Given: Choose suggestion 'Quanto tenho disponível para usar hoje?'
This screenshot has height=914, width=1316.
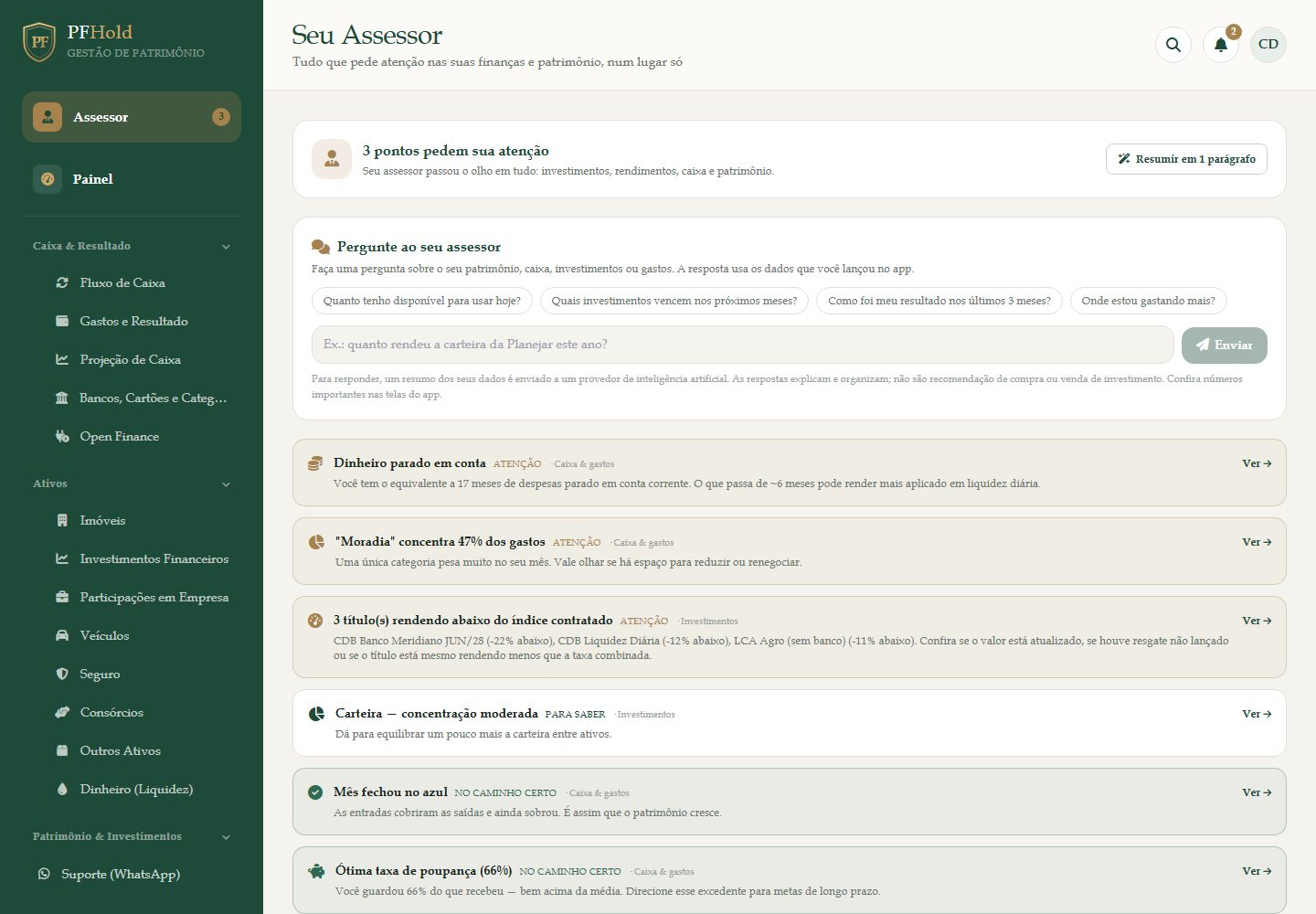Looking at the screenshot, I should 422,301.
